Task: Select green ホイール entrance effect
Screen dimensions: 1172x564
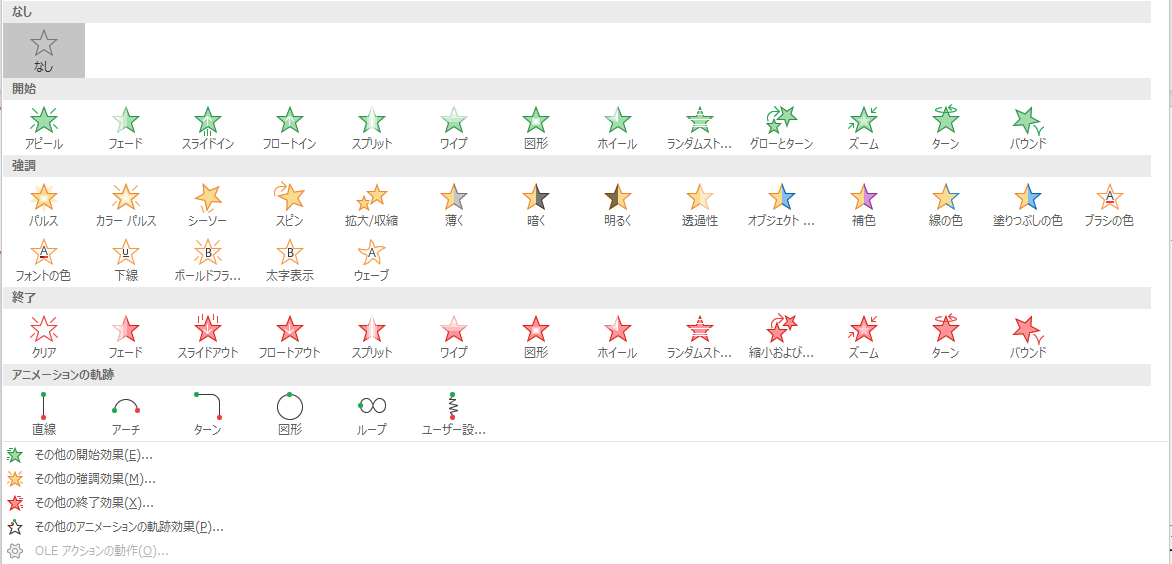Action: (617, 128)
